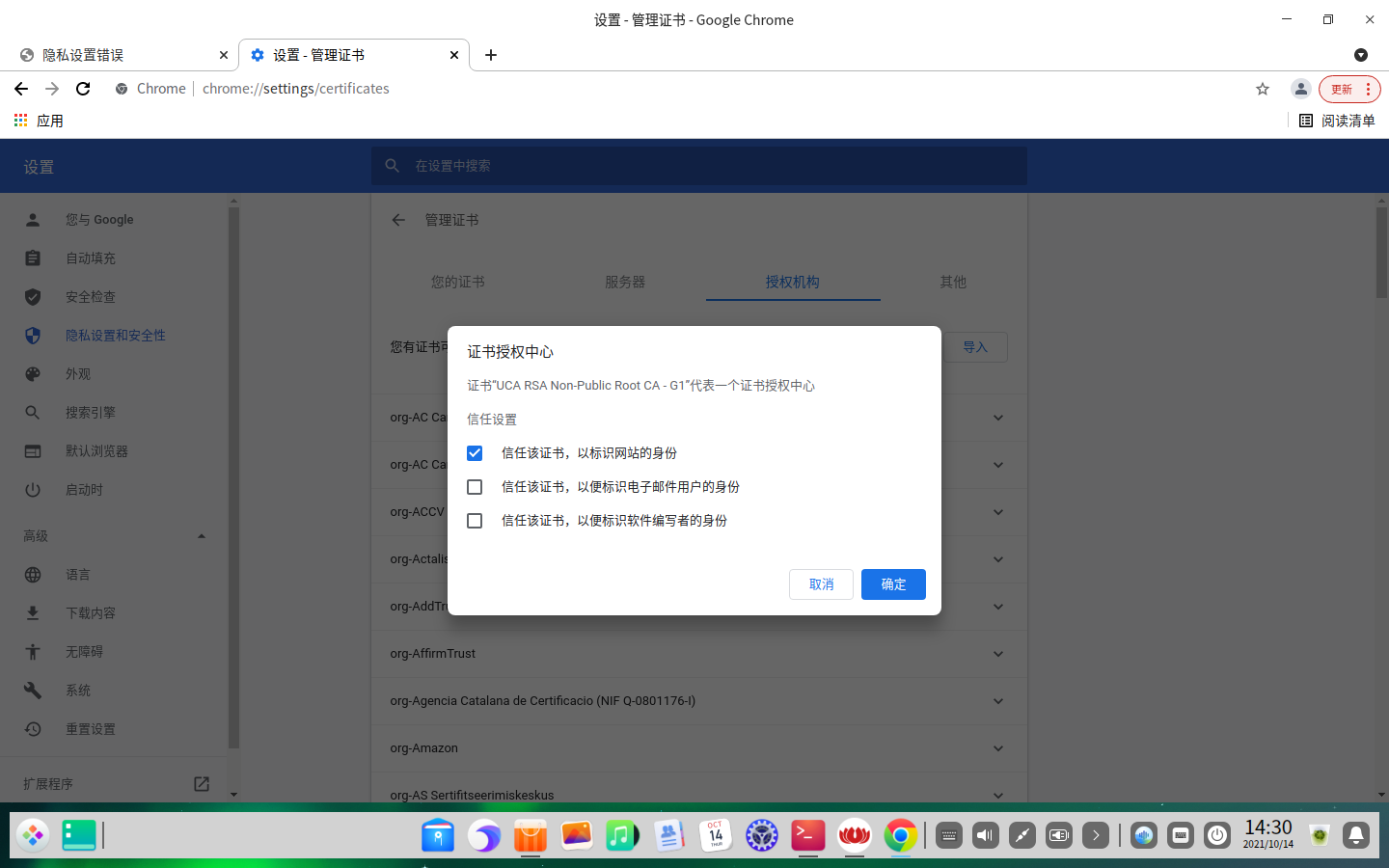Focus the 在设置中搜索 search field
1389x868 pixels.
[x=699, y=166]
